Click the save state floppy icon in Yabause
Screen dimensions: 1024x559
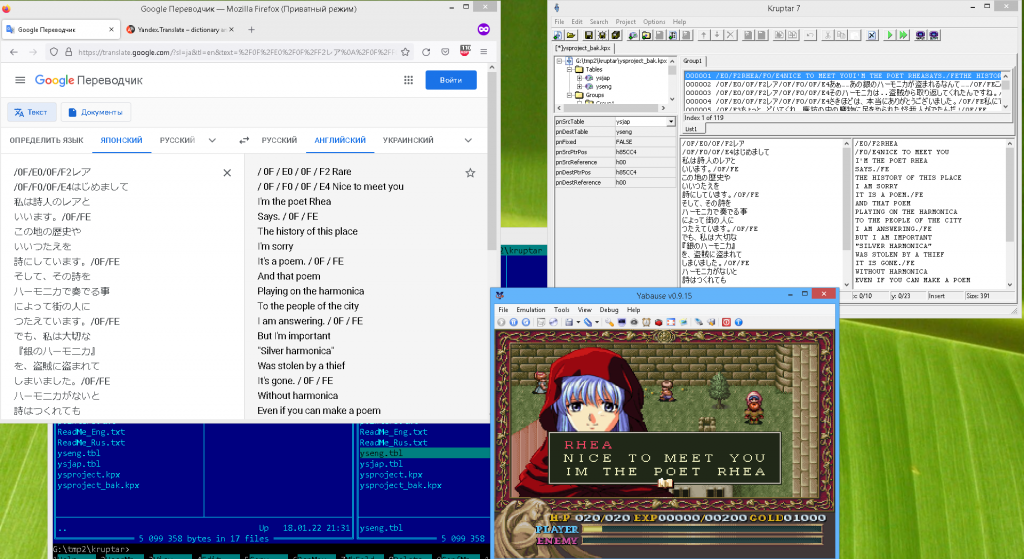pos(569,322)
